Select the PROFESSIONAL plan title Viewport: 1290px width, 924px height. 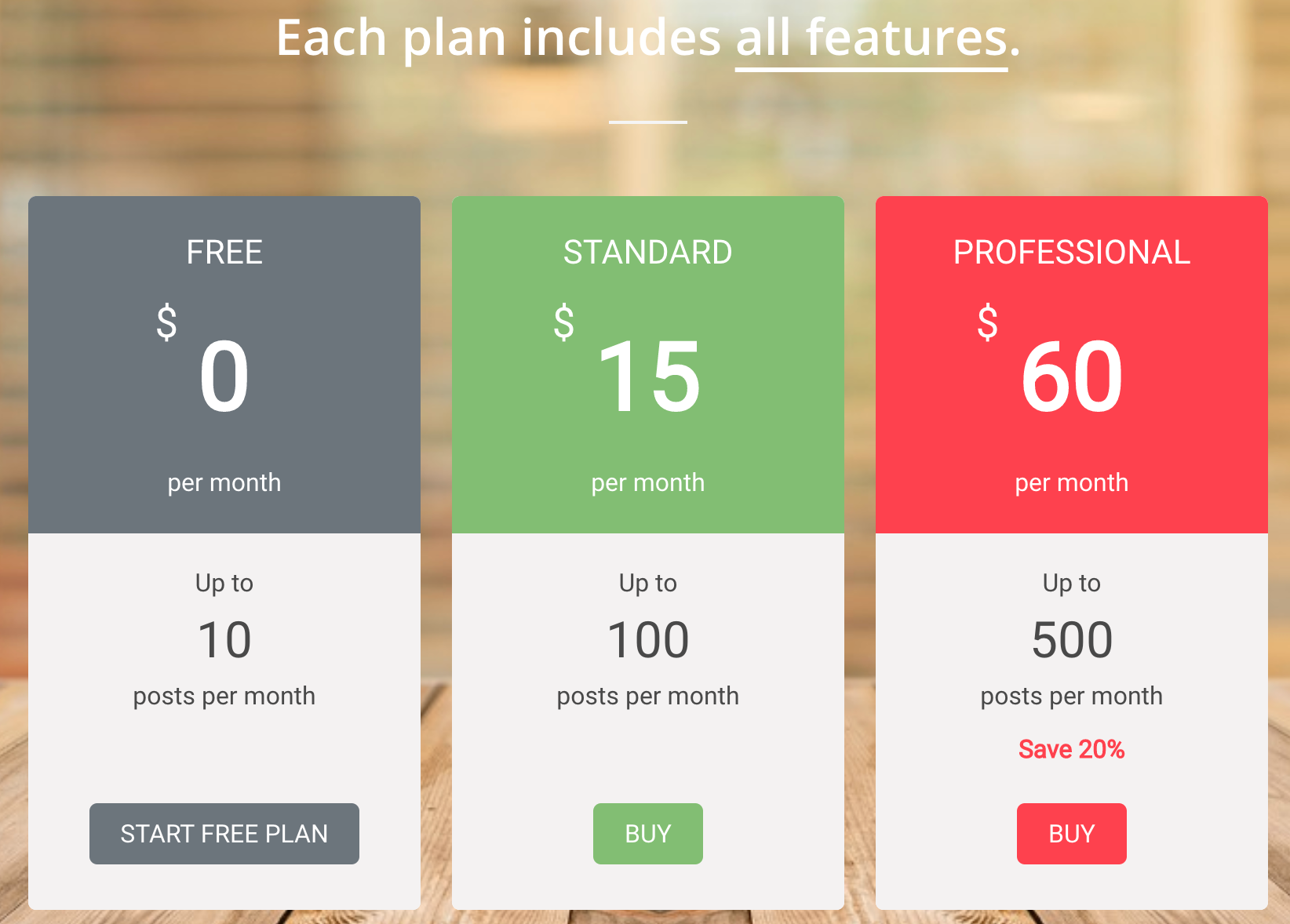pyautogui.click(x=1071, y=253)
